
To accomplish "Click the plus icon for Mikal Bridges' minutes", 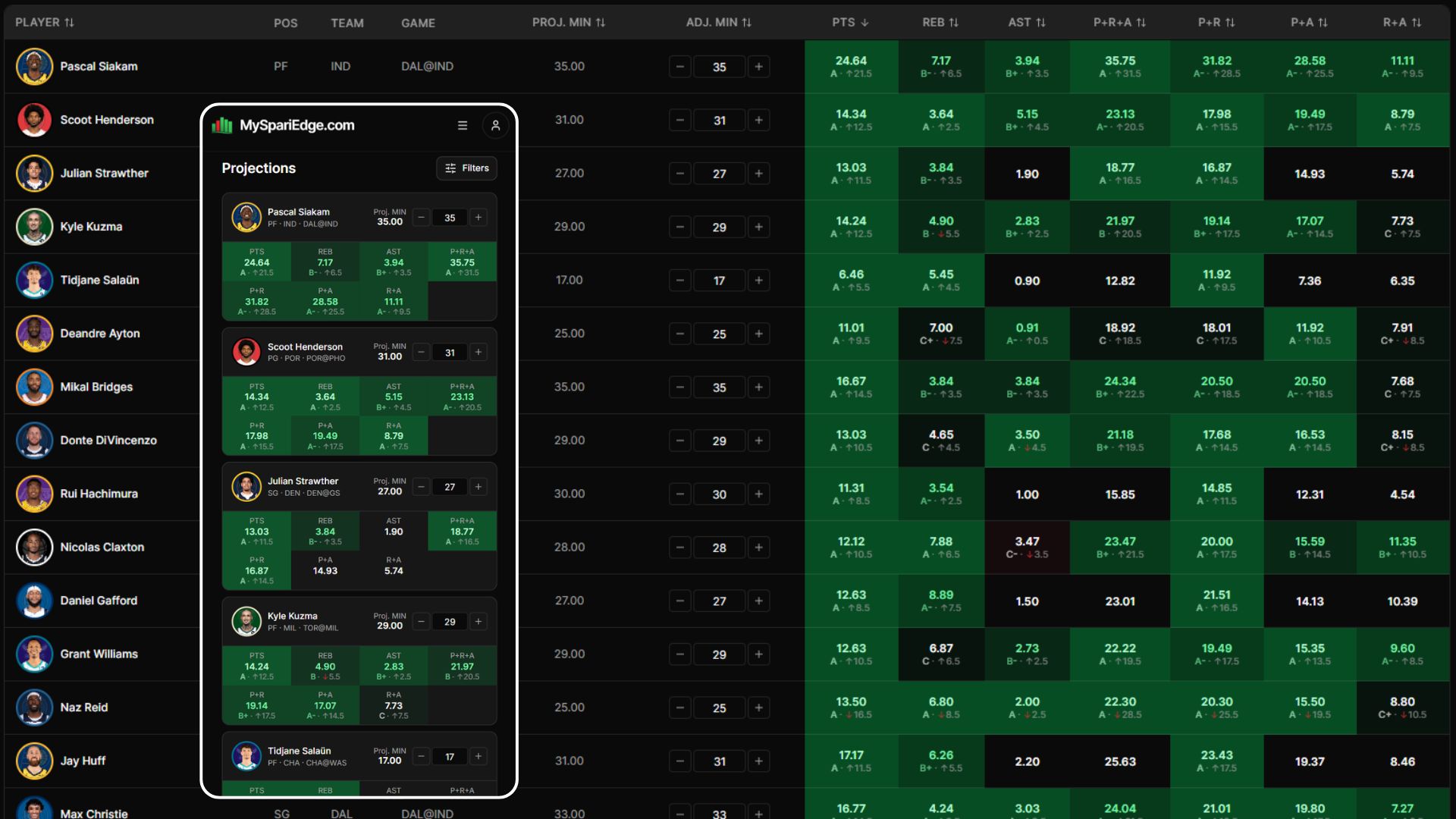I will coord(758,388).
